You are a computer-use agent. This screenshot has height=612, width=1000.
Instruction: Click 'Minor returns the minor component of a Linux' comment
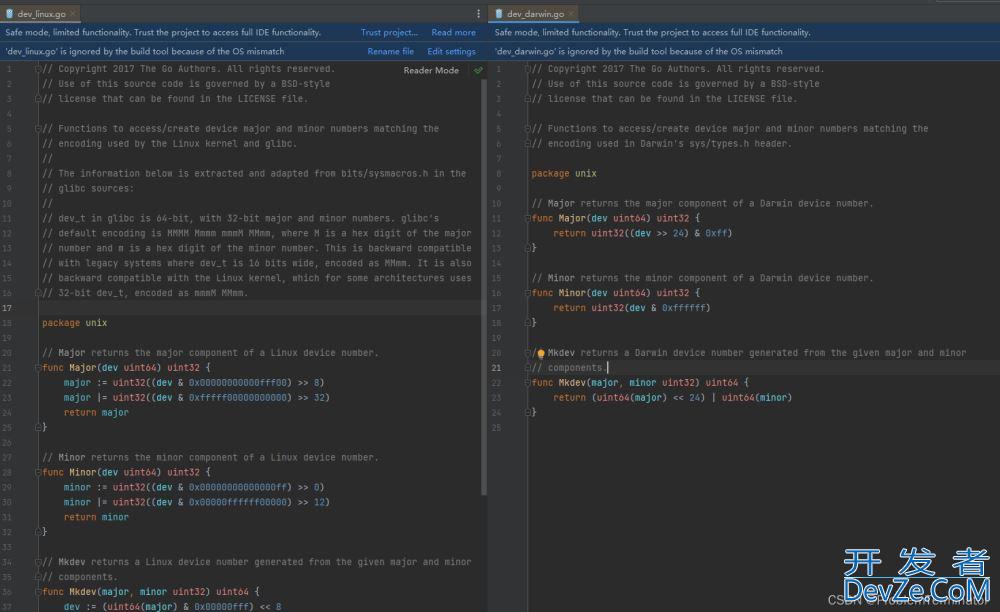(x=210, y=458)
